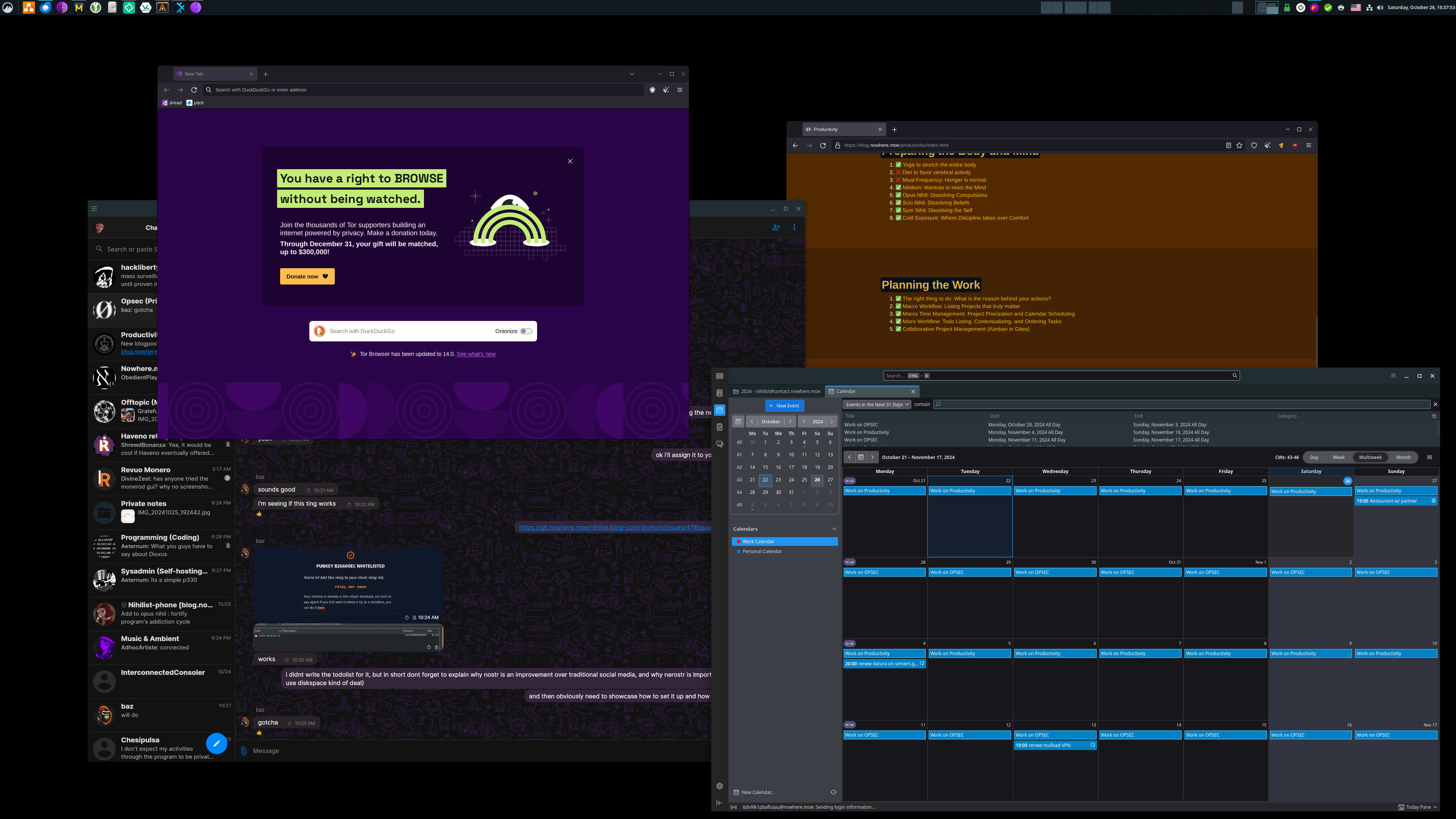Click the volume icon in system tray
The image size is (1456, 819).
click(1380, 7)
